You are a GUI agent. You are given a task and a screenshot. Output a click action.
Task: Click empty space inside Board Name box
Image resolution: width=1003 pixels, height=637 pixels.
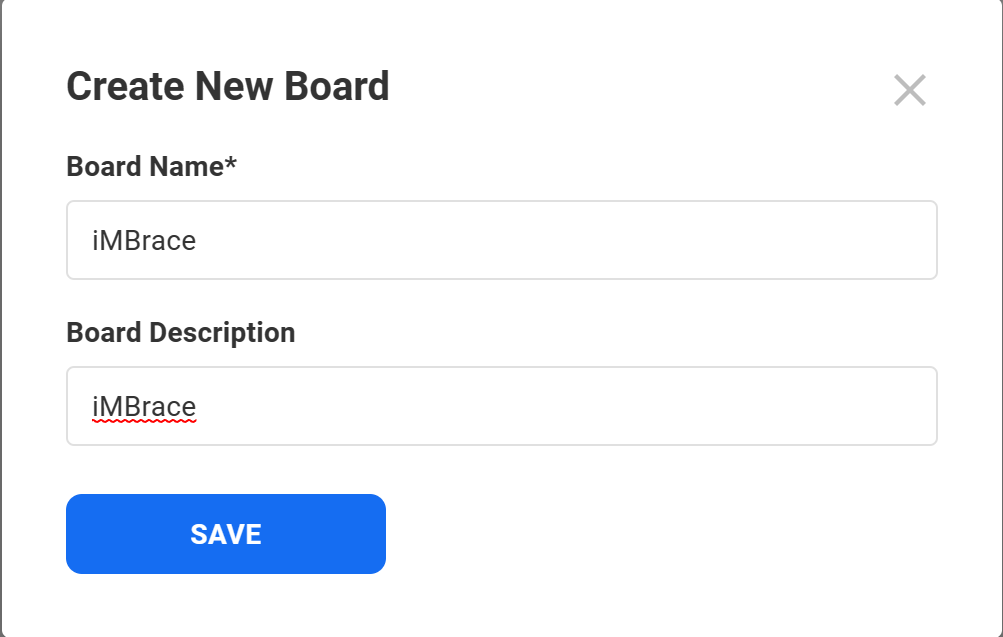(x=600, y=241)
